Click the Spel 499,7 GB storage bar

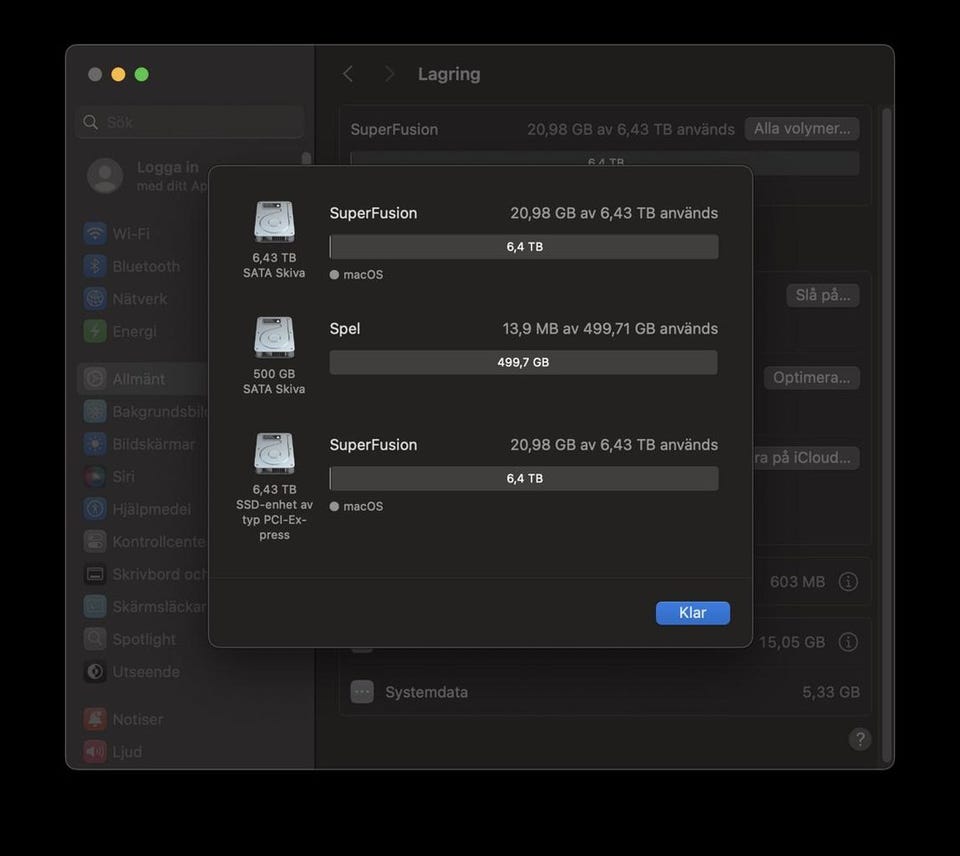tap(523, 362)
